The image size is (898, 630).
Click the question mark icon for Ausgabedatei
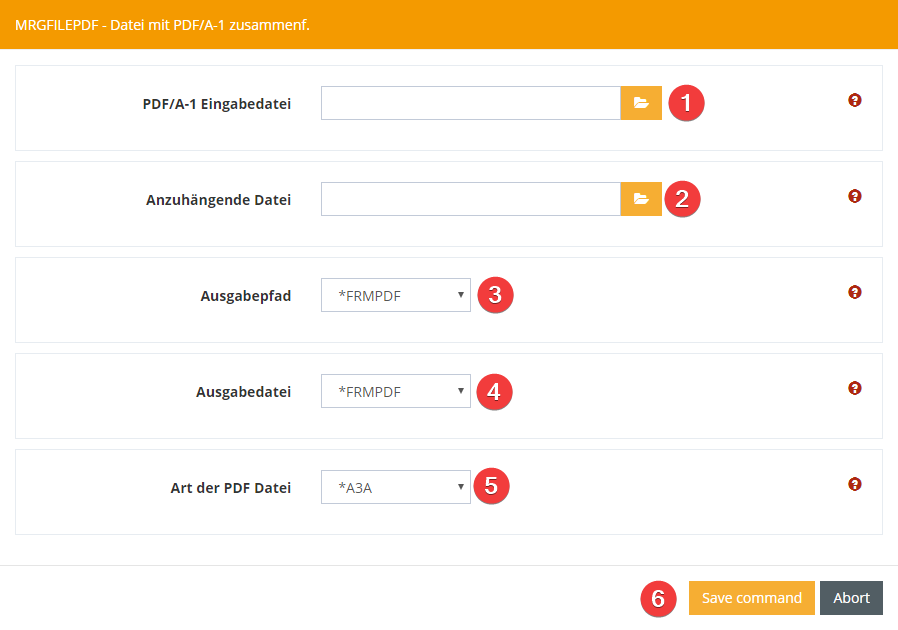click(855, 388)
